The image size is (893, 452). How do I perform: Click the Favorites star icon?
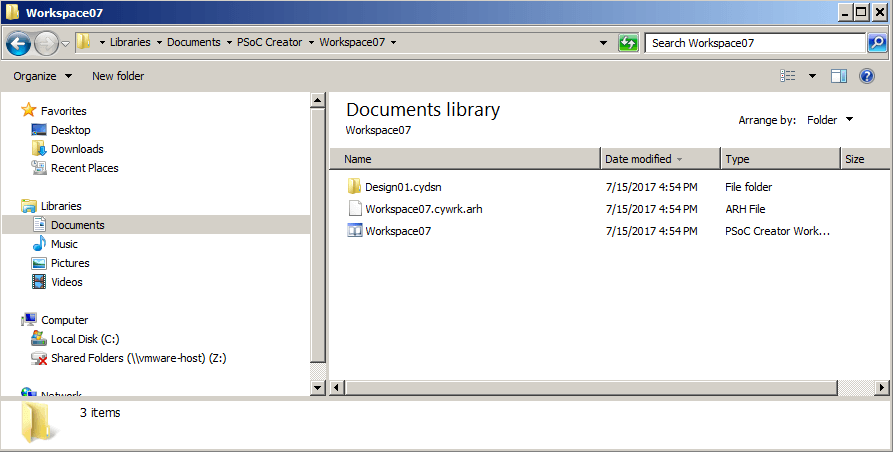(x=28, y=110)
